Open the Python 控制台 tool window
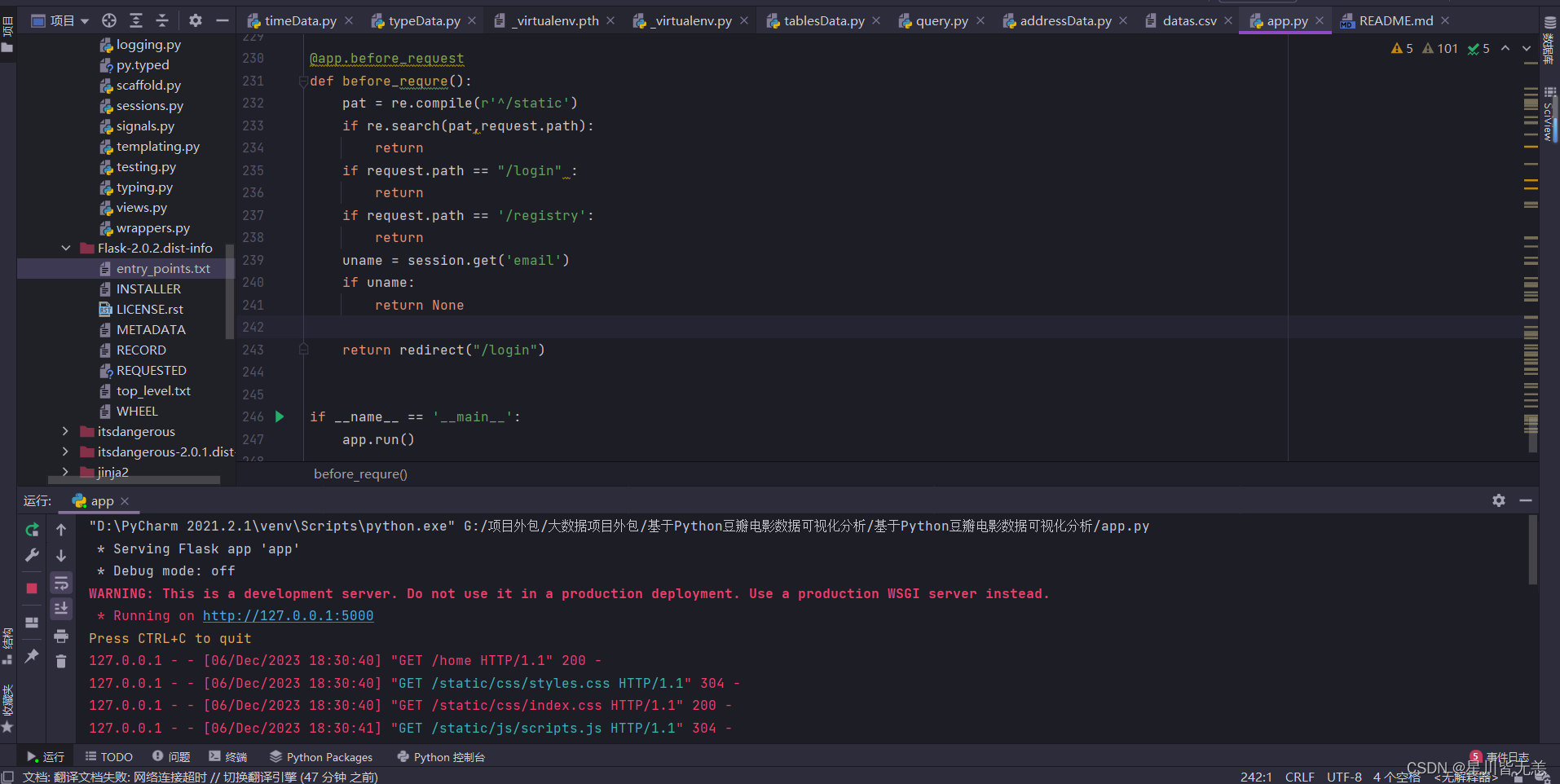 coord(441,757)
